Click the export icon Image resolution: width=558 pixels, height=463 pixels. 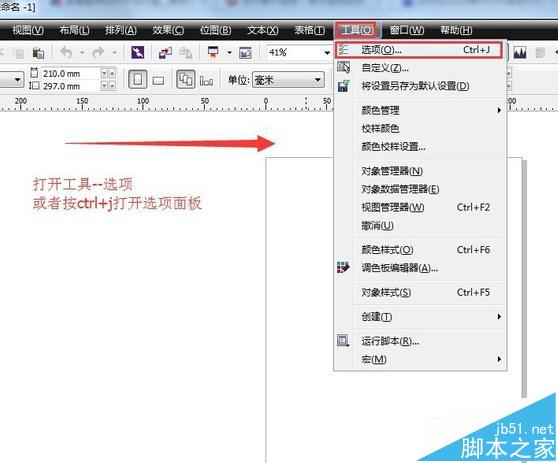tap(185, 53)
